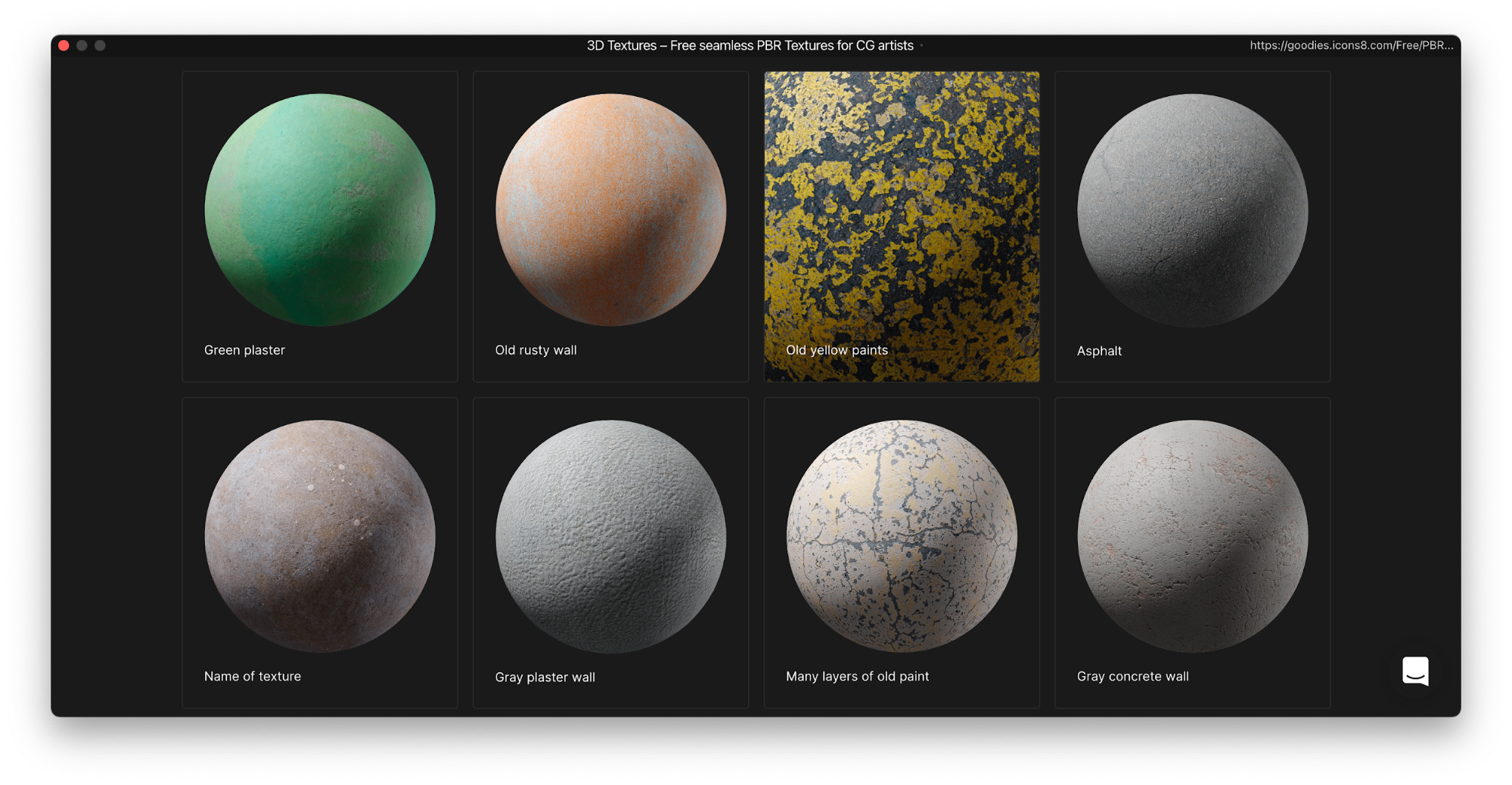Open the Gray plaster wall sphere thumbnail
This screenshot has height=785, width=1512.
tap(610, 536)
